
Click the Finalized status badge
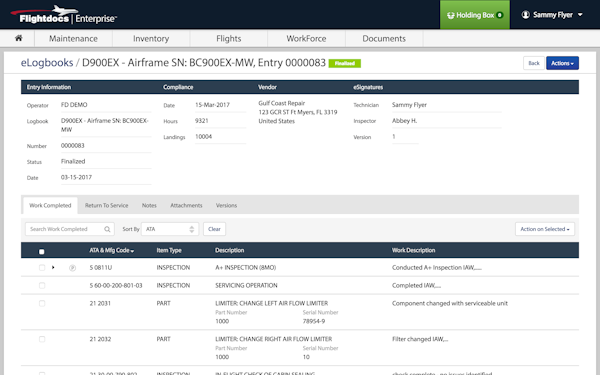click(345, 64)
